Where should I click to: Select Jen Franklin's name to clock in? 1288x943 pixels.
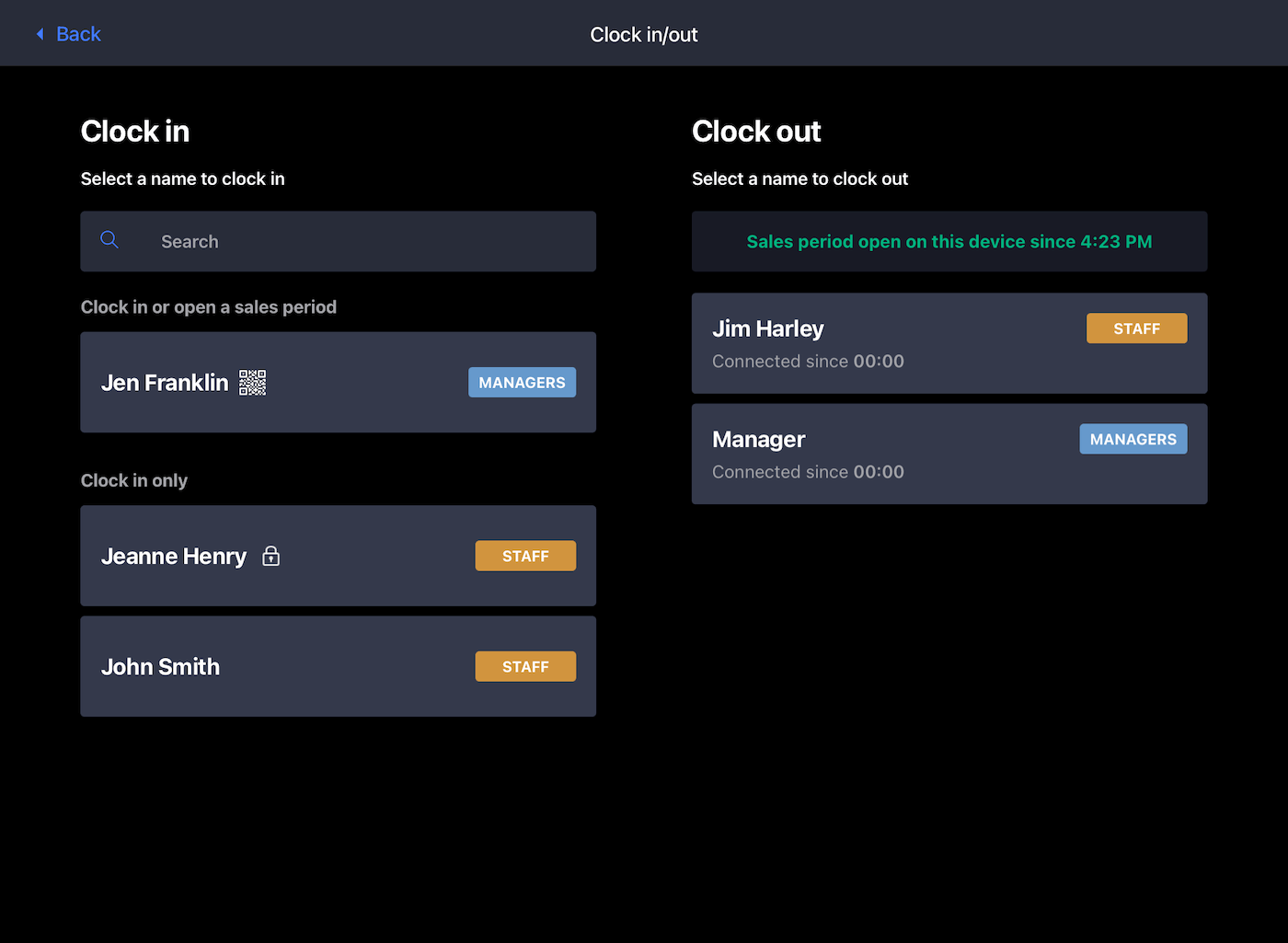tap(165, 383)
